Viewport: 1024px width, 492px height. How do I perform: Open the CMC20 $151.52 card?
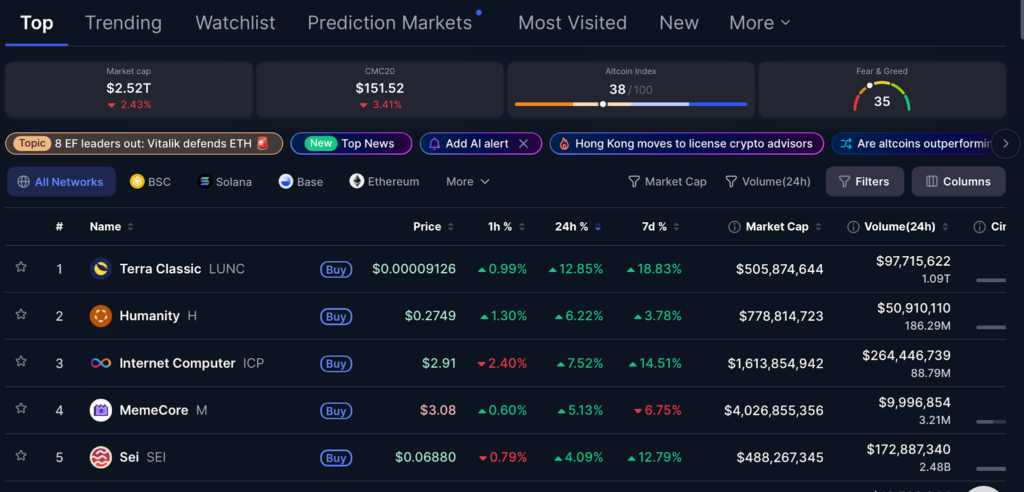tap(379, 90)
